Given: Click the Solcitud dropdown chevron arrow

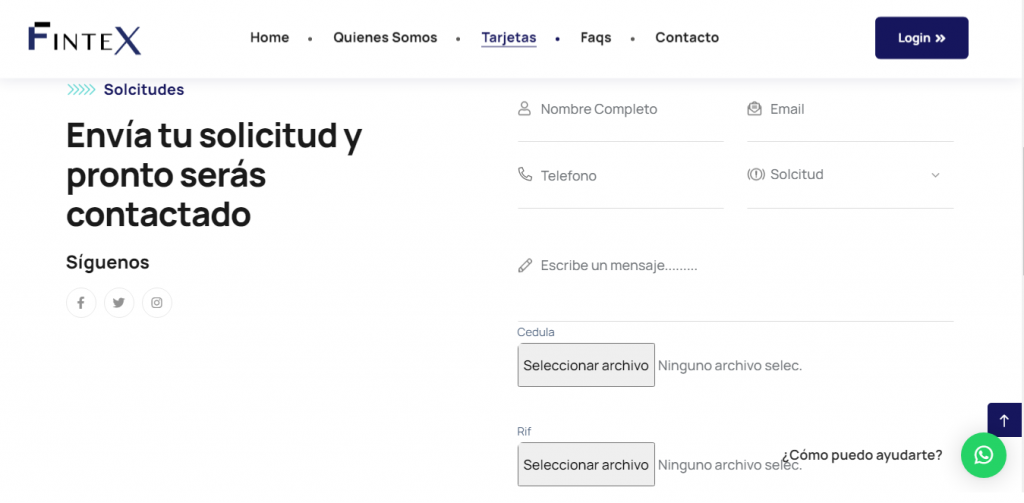Looking at the screenshot, I should point(935,175).
